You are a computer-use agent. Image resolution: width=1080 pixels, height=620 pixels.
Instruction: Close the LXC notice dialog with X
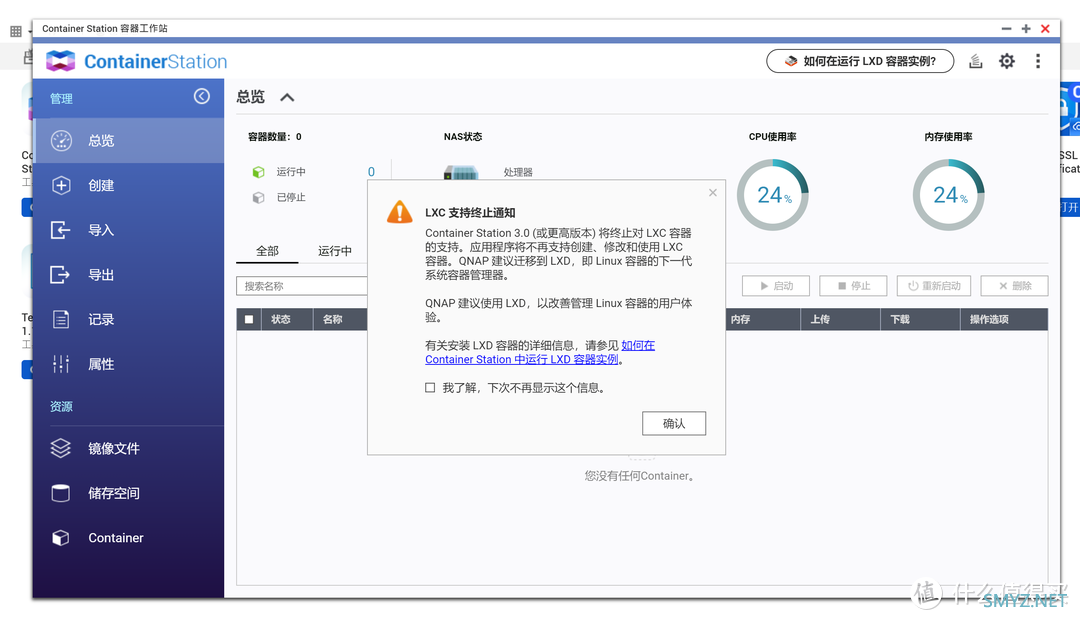pyautogui.click(x=713, y=193)
